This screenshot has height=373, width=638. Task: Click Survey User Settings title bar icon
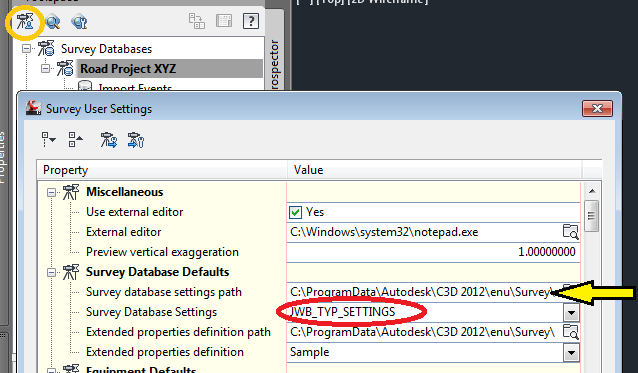pos(33,108)
